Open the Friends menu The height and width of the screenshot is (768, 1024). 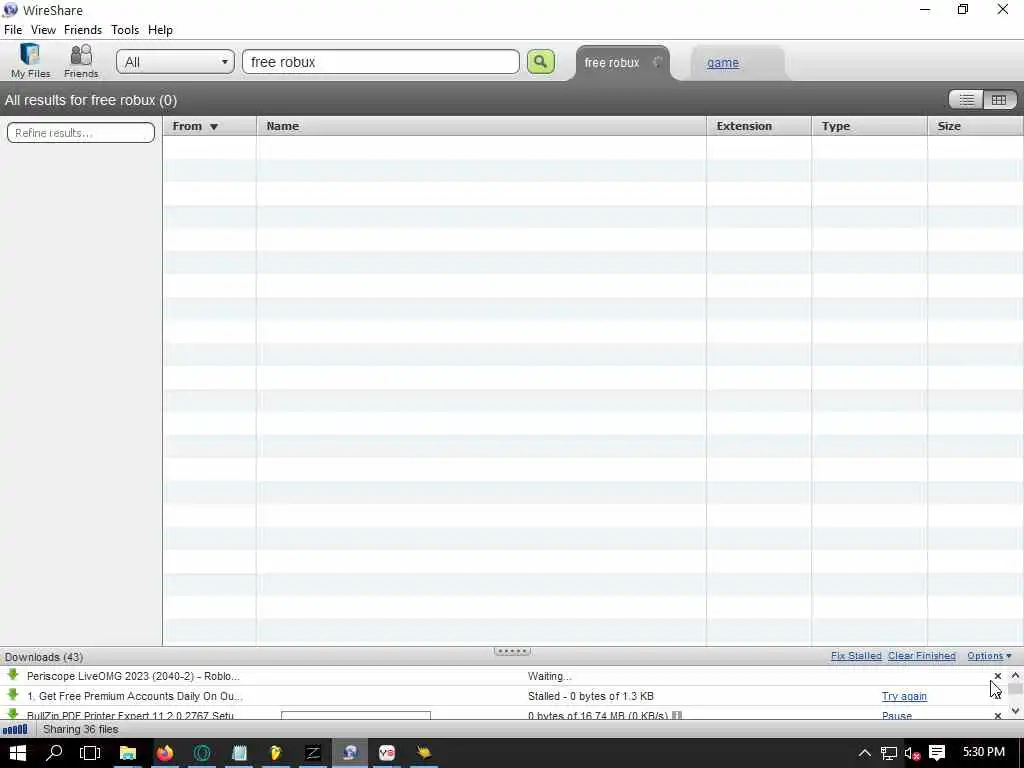tap(83, 30)
